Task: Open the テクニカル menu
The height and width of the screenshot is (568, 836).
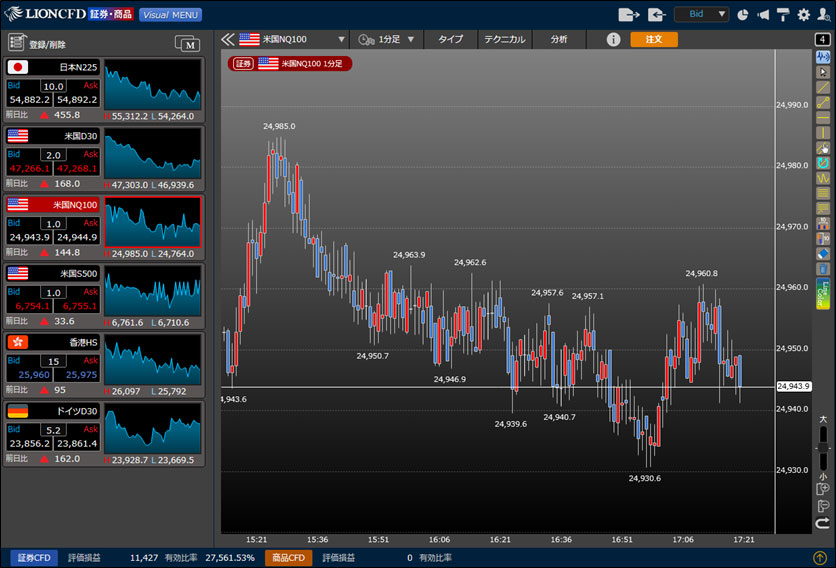Action: pos(505,40)
